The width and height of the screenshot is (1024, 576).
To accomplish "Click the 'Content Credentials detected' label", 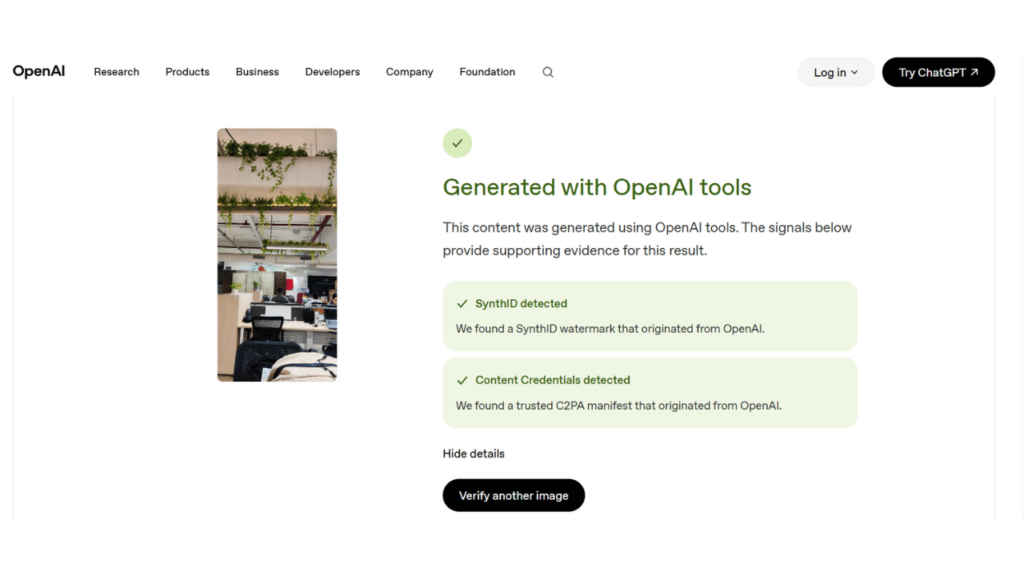I will click(x=552, y=380).
